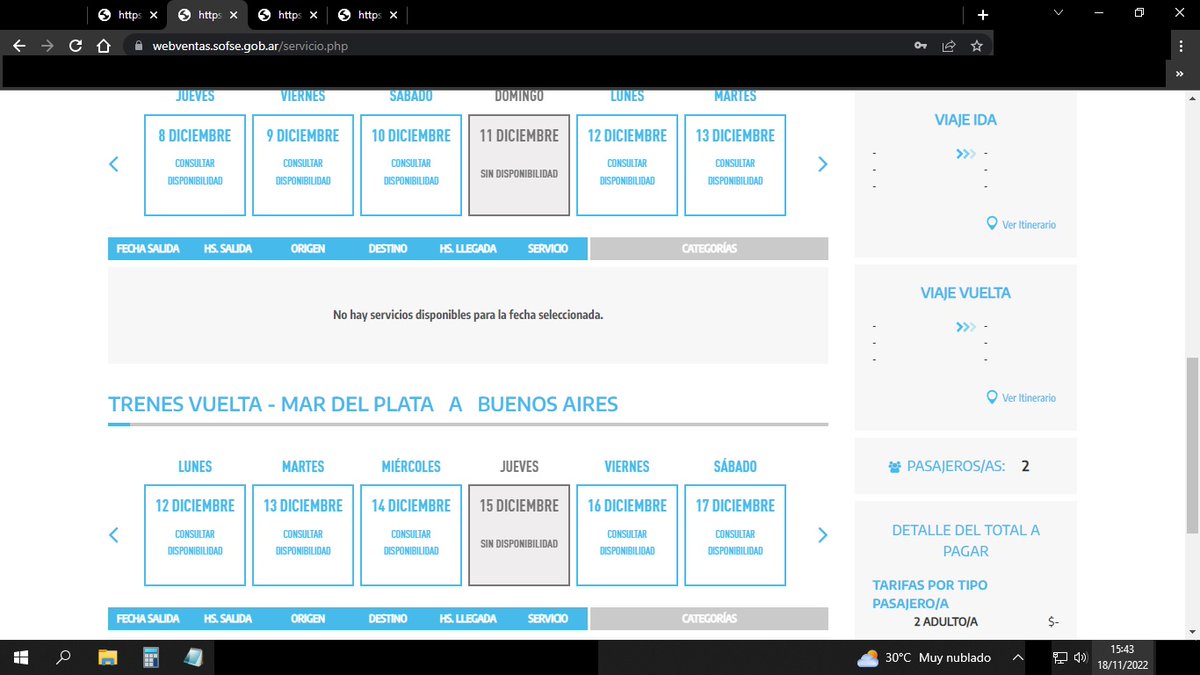Show earlier outbound dates with left arrow
This screenshot has height=675, width=1200.
coord(114,164)
